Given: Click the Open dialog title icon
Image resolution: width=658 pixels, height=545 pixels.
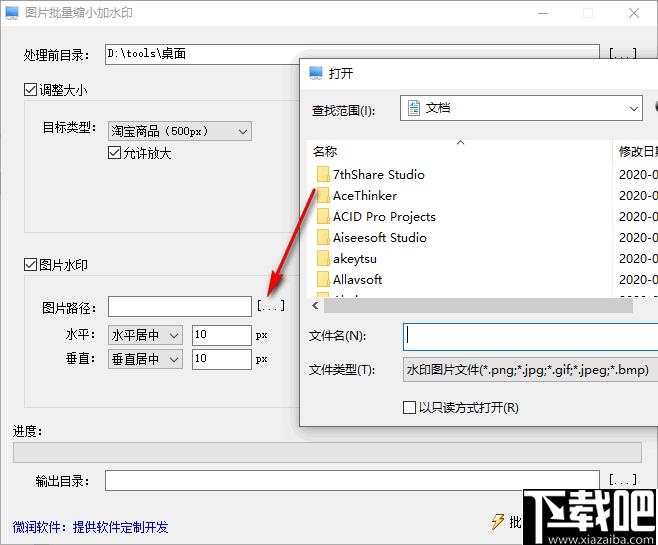Looking at the screenshot, I should [316, 73].
